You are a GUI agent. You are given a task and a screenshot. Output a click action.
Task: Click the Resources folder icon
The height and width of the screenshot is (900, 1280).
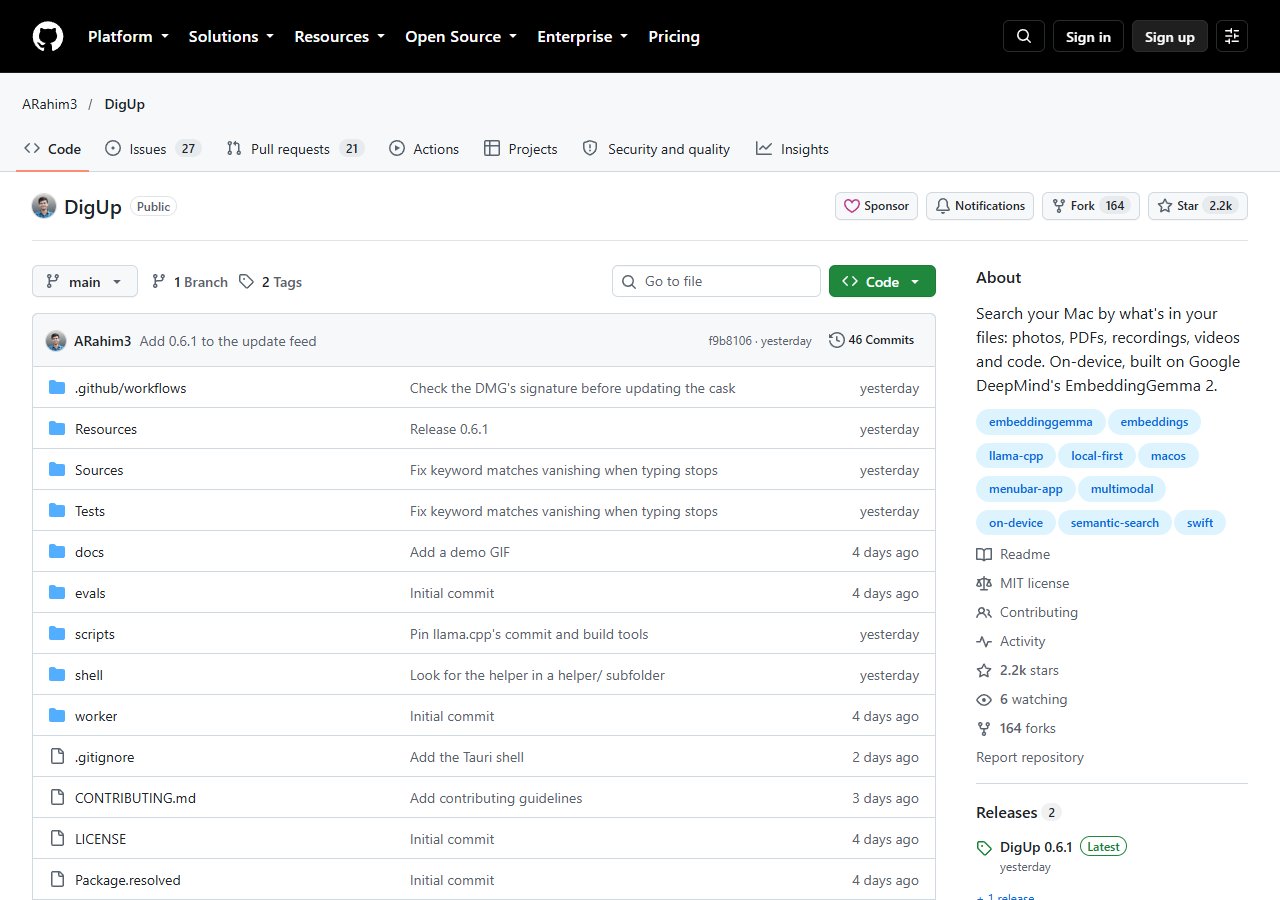point(57,429)
